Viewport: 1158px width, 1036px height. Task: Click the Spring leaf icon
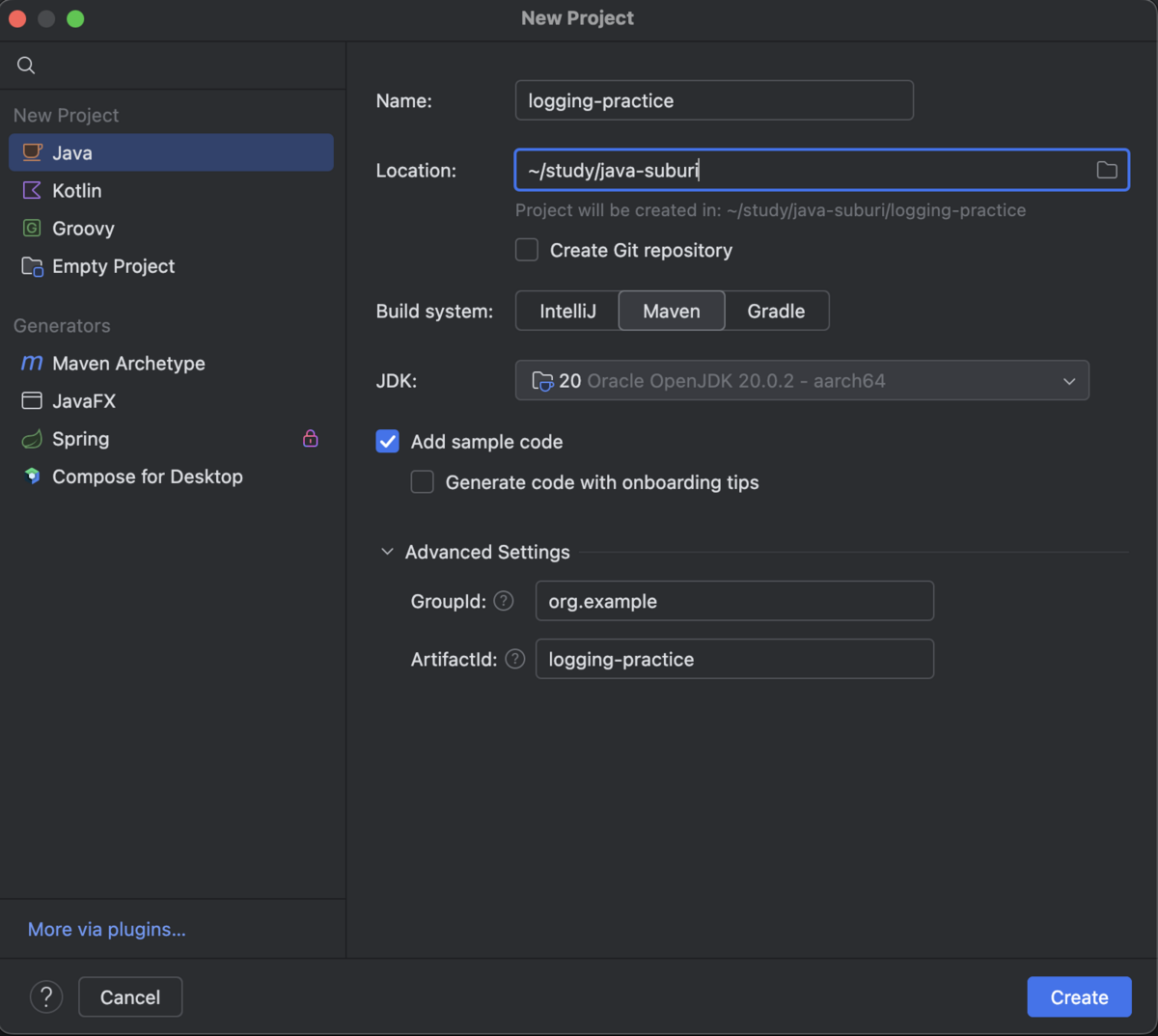coord(32,439)
